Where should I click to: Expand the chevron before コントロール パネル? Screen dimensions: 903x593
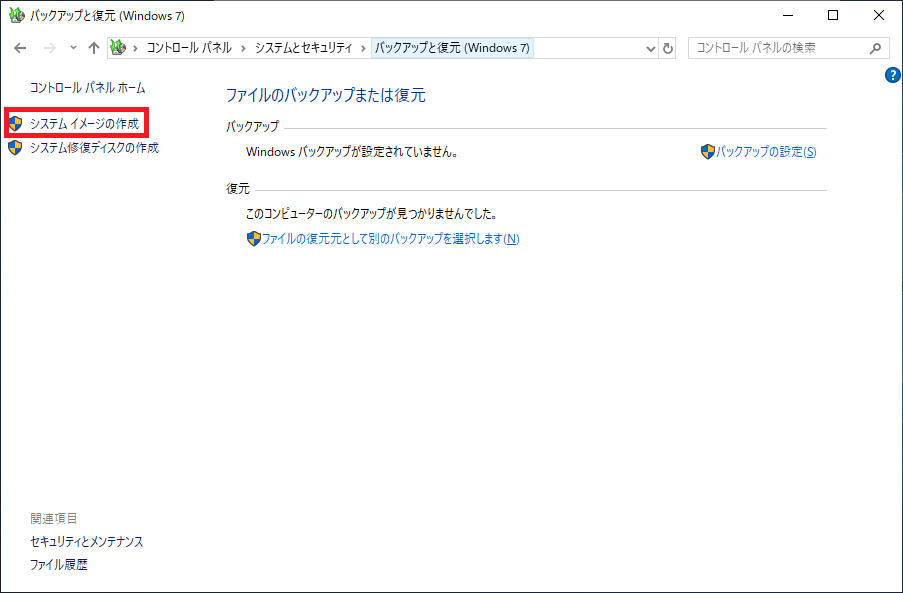pyautogui.click(x=135, y=48)
